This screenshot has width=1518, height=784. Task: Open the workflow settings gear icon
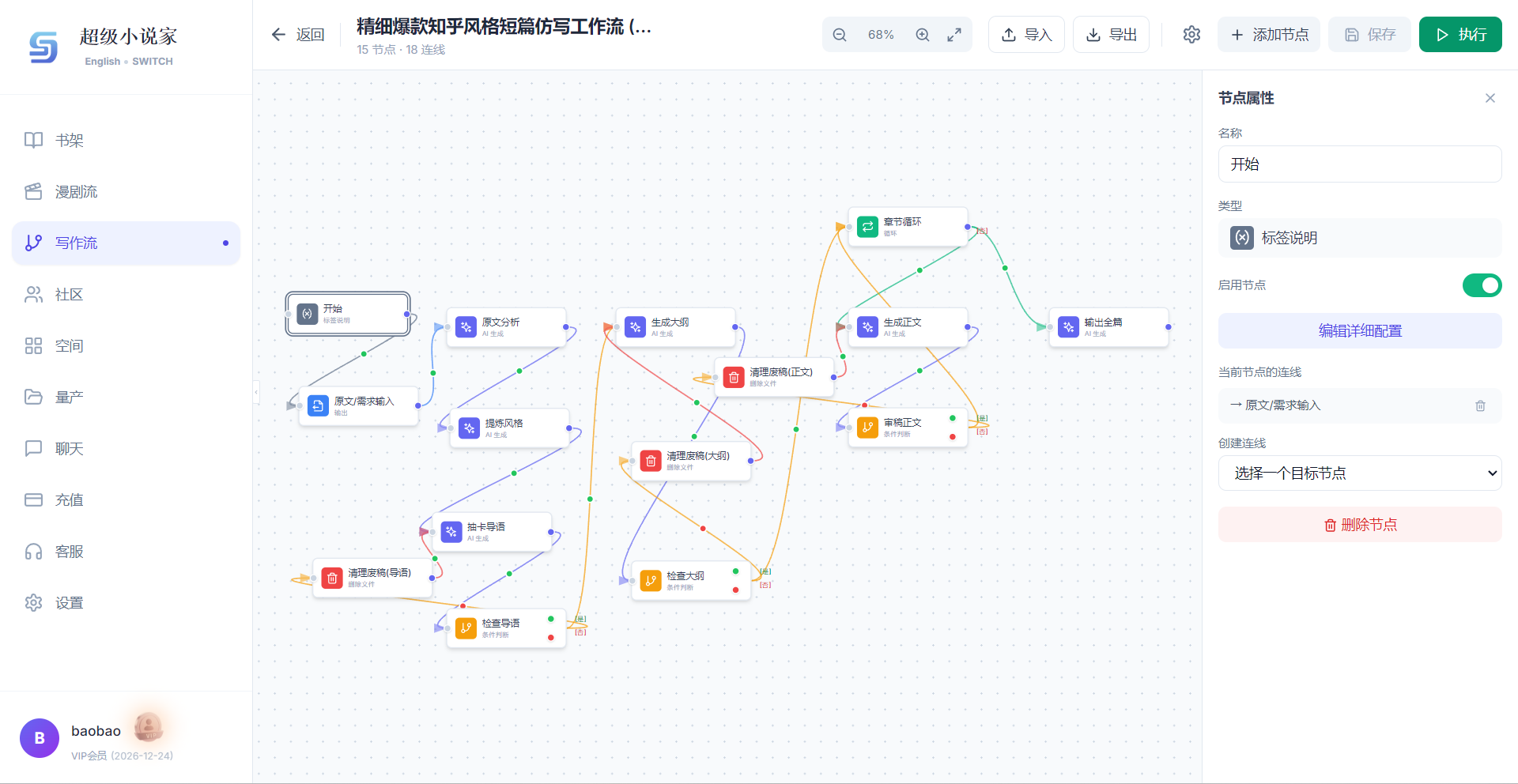pyautogui.click(x=1191, y=35)
